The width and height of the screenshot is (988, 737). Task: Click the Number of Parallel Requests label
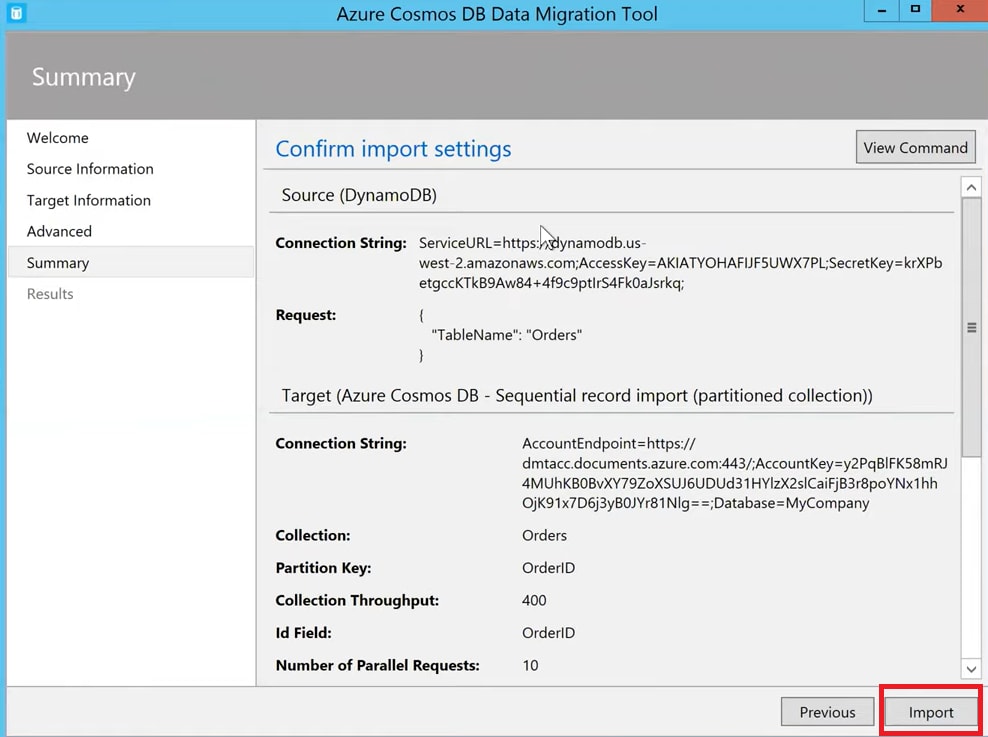coord(377,665)
